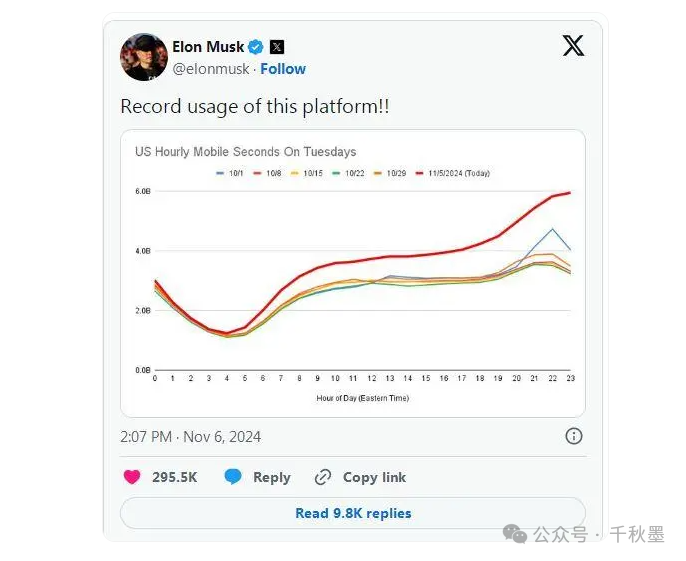The height and width of the screenshot is (561, 686).
Task: Click the Reply text button
Action: [272, 477]
